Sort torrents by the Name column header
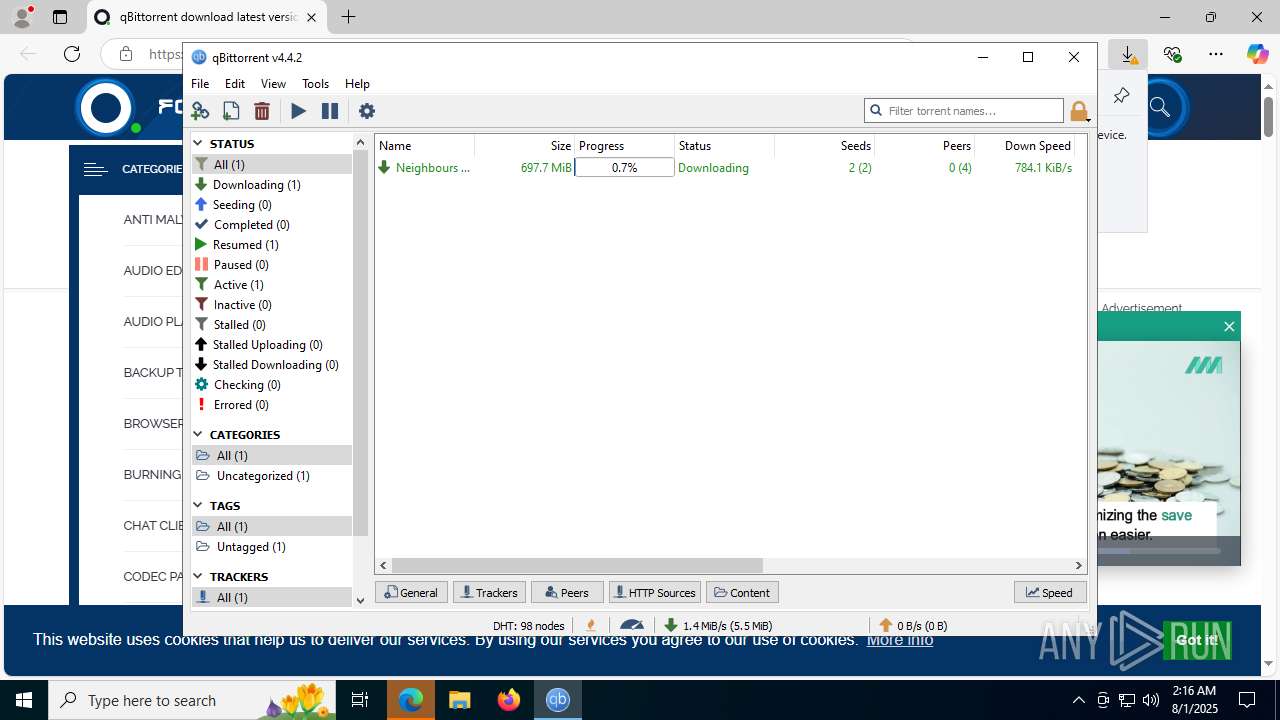Viewport: 1280px width, 720px height. [x=424, y=145]
